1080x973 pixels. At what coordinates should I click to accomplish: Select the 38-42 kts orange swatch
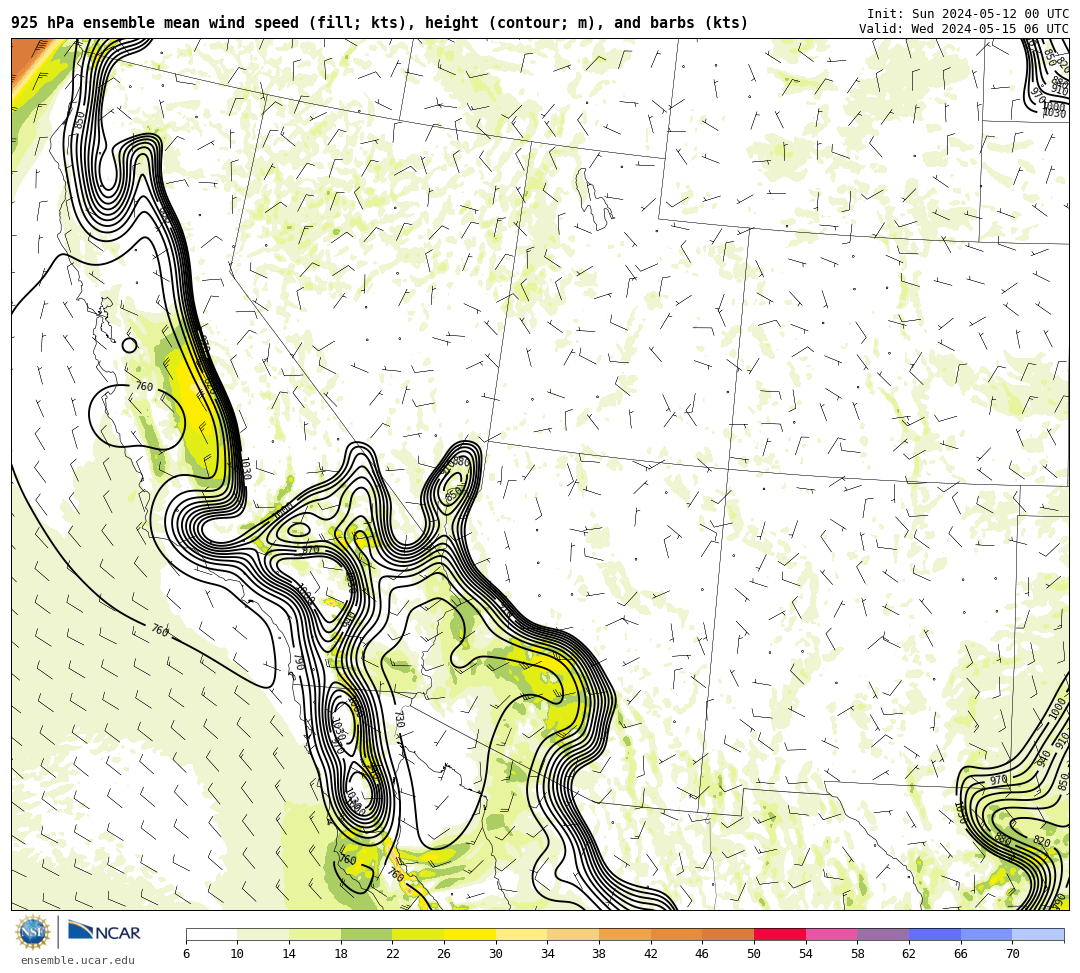[625, 934]
